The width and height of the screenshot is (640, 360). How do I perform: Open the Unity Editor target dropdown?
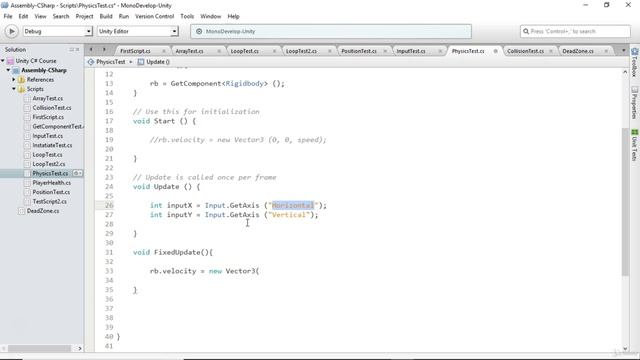coord(138,31)
